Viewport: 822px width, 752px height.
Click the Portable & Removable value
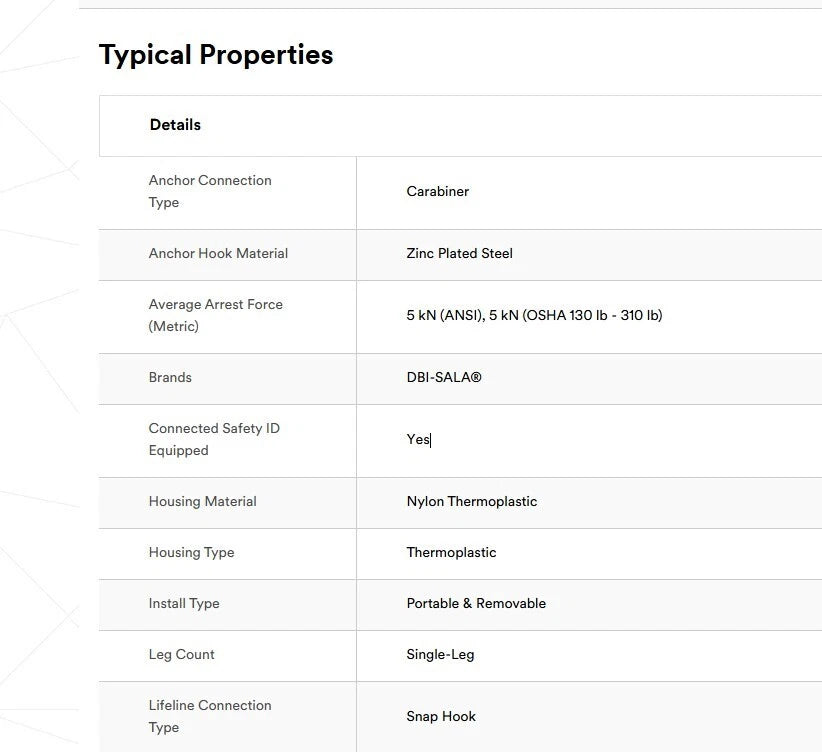pos(476,604)
